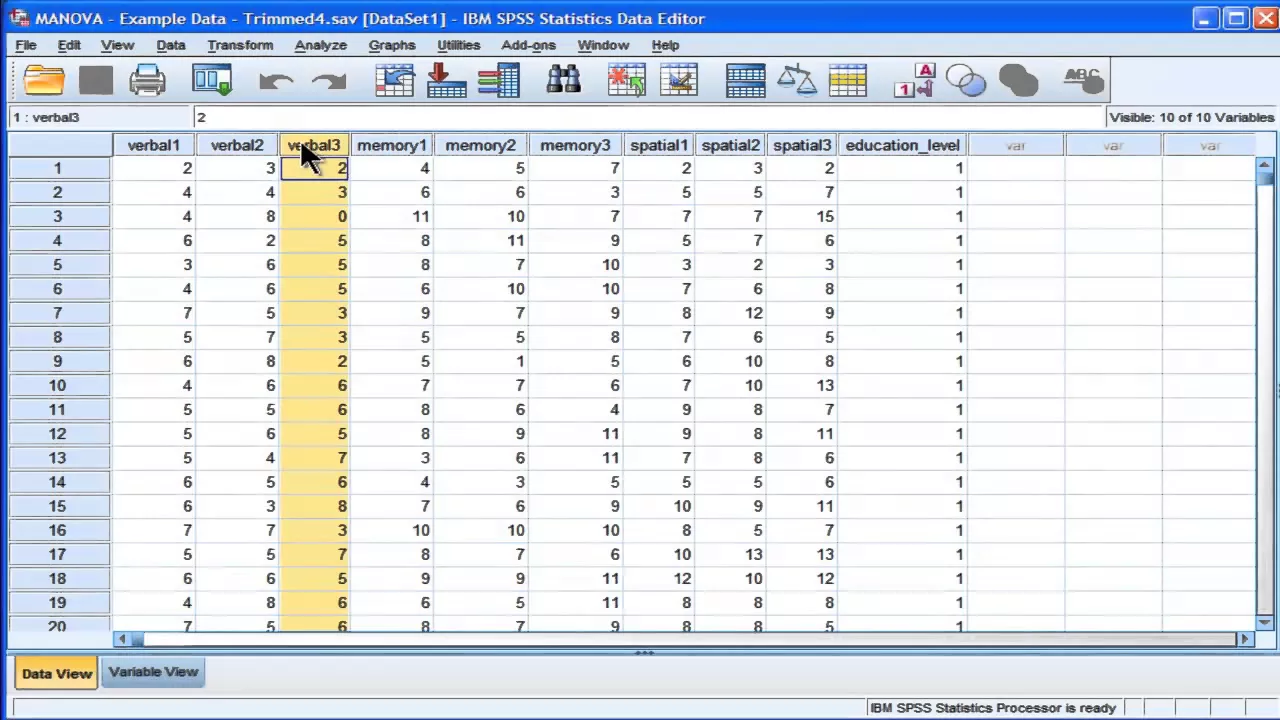The height and width of the screenshot is (720, 1280).
Task: Open the Edit menu
Action: [x=69, y=45]
